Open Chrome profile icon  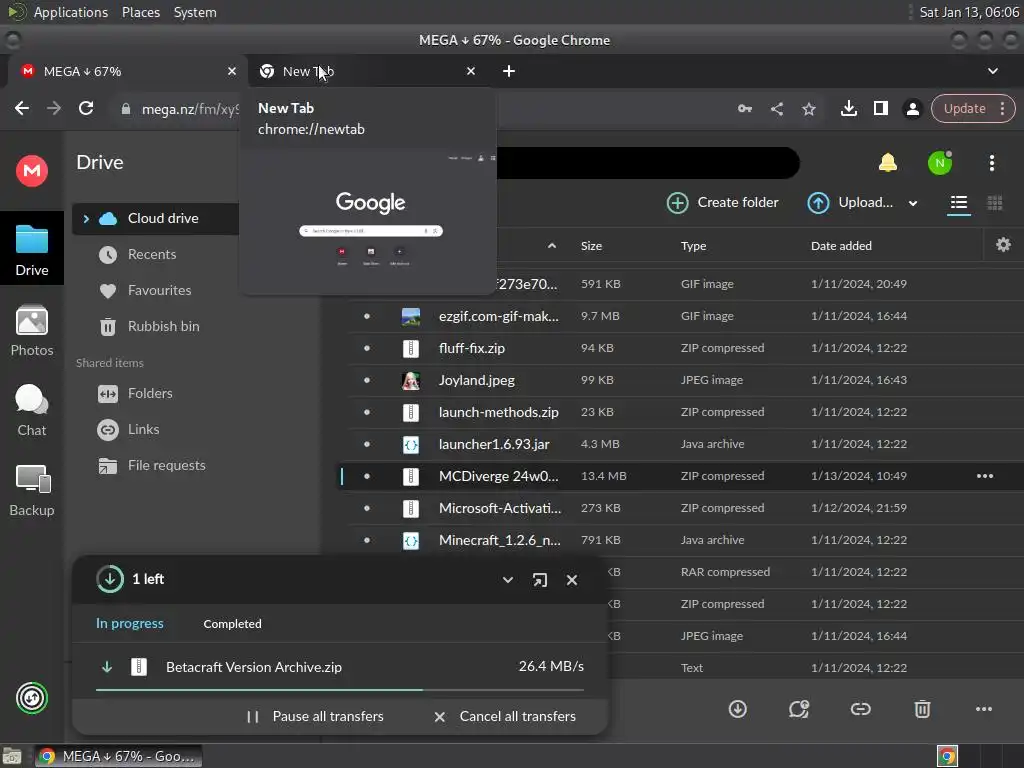(x=912, y=109)
